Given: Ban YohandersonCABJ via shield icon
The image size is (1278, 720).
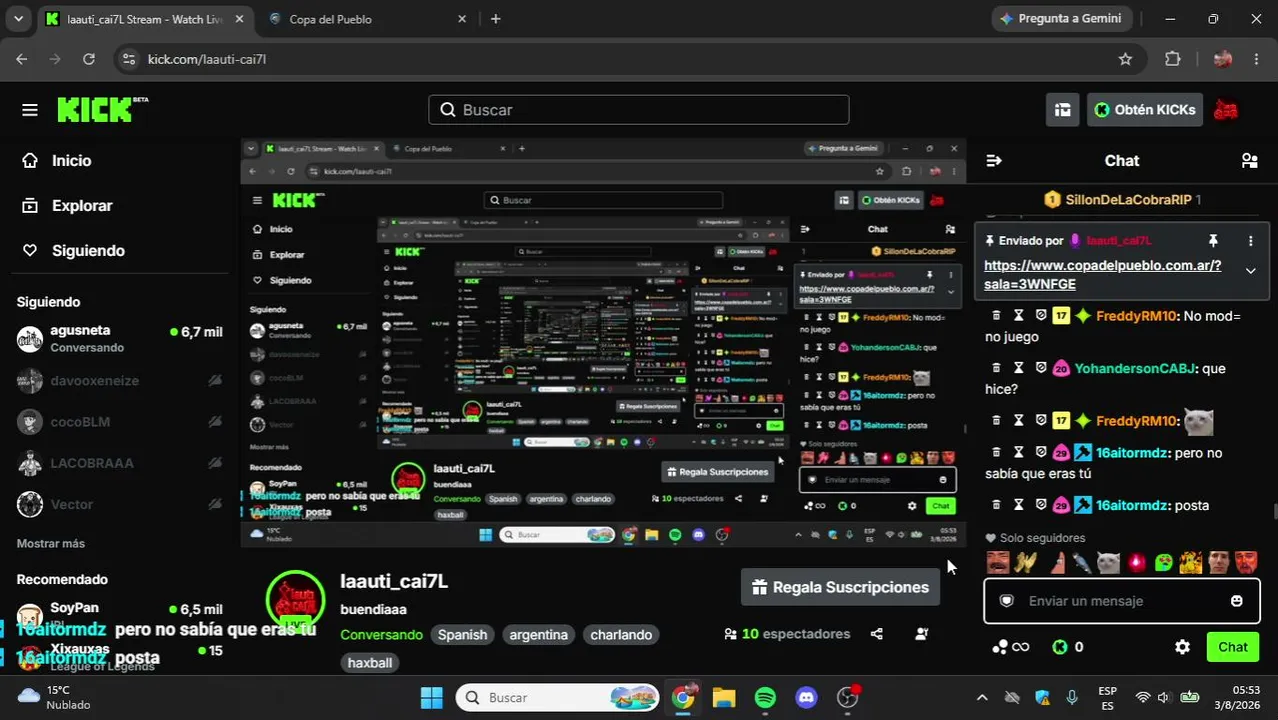Looking at the screenshot, I should [x=1040, y=368].
